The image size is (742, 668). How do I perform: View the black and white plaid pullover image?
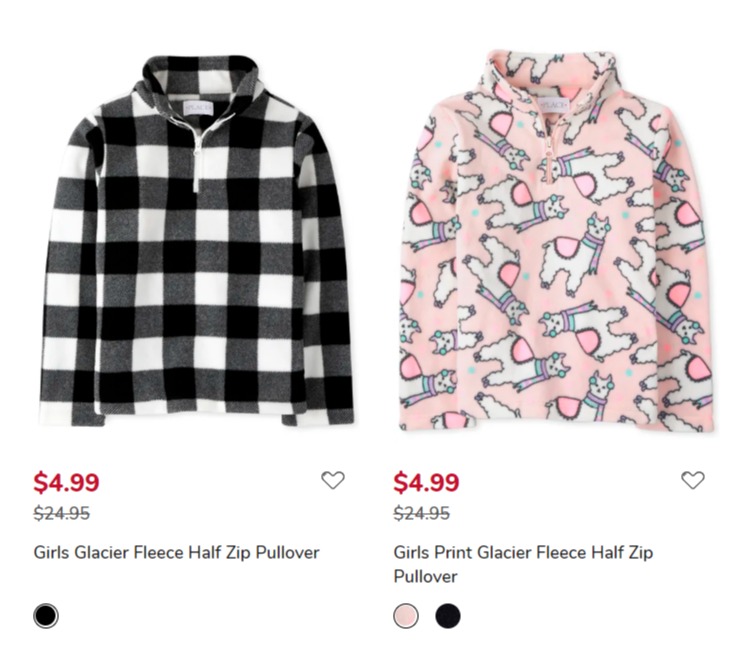(196, 241)
